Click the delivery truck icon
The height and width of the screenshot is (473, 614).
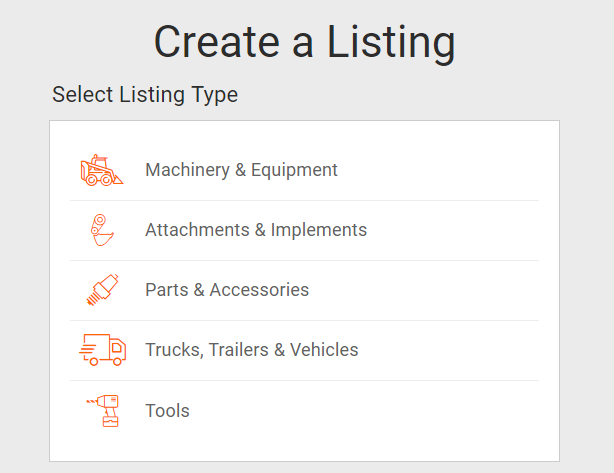[102, 350]
